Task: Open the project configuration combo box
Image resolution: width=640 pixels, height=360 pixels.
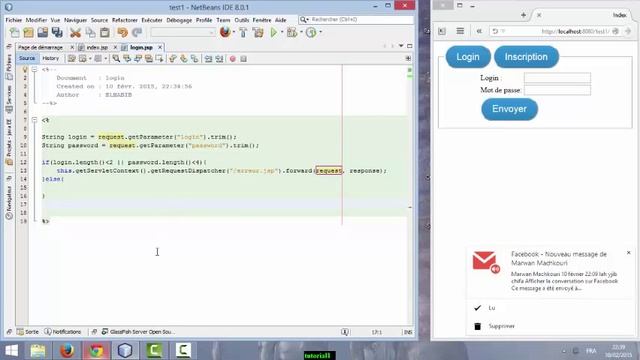Action: click(183, 32)
